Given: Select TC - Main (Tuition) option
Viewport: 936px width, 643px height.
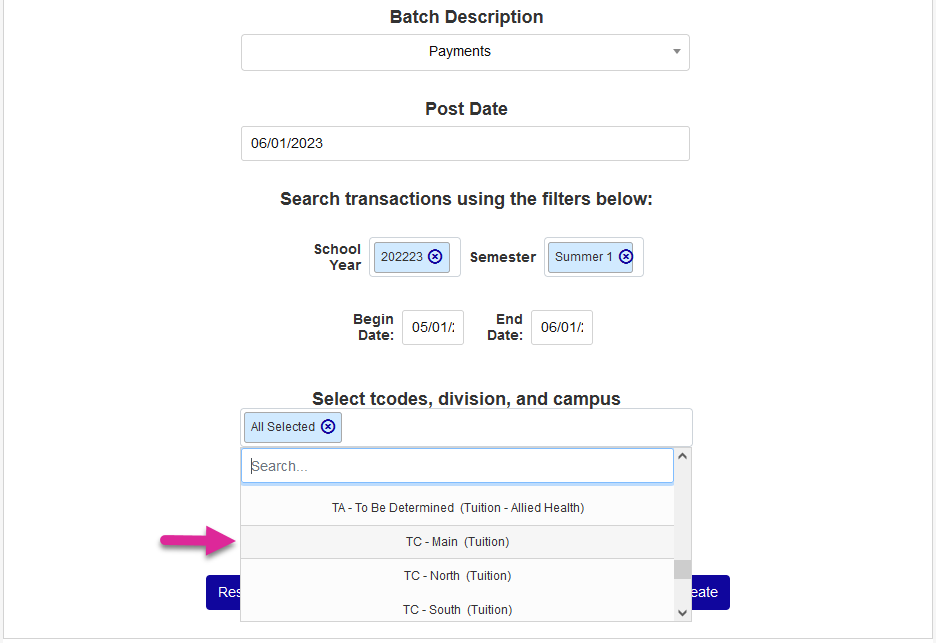Looking at the screenshot, I should click(457, 542).
